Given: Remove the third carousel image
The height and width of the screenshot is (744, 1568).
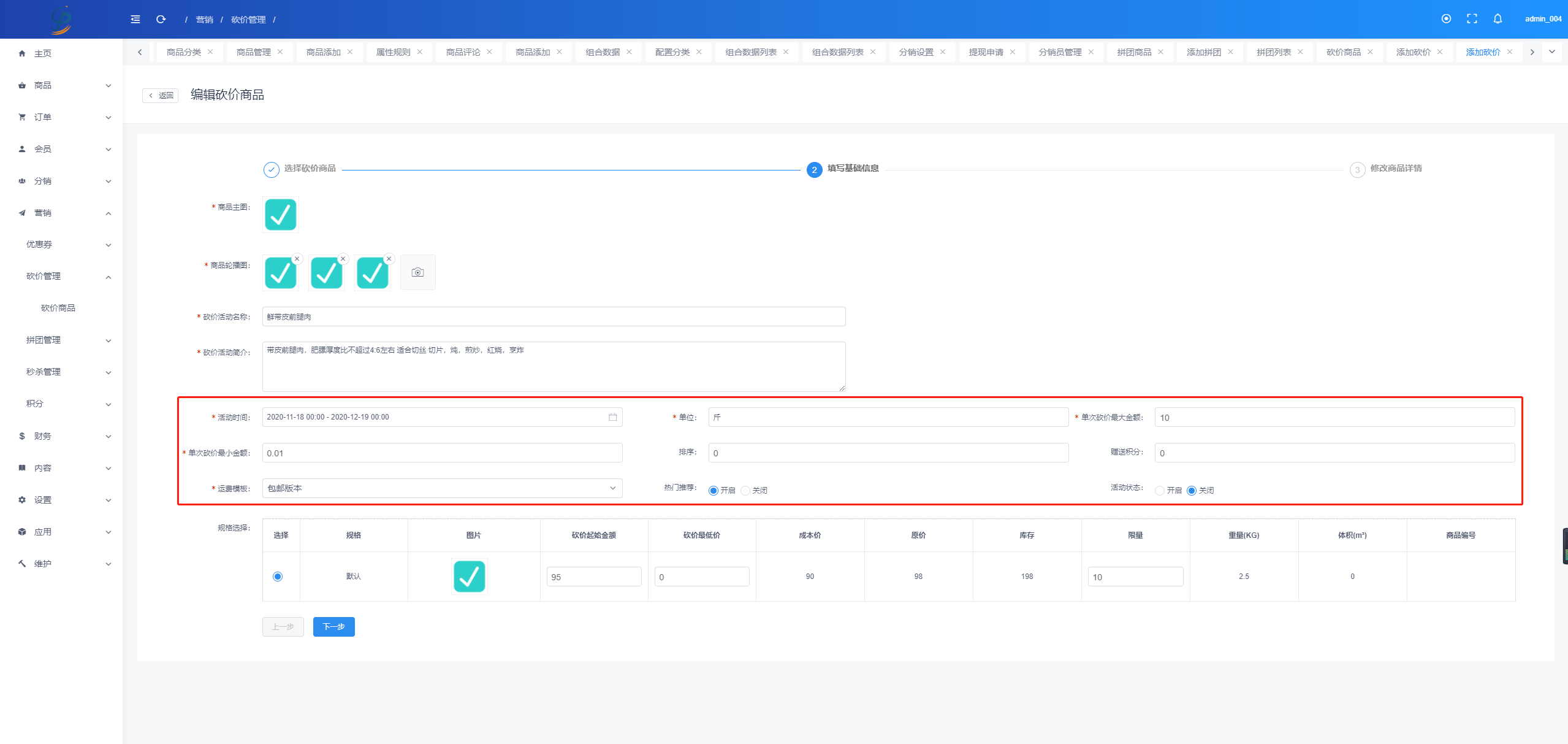Looking at the screenshot, I should click(x=389, y=259).
